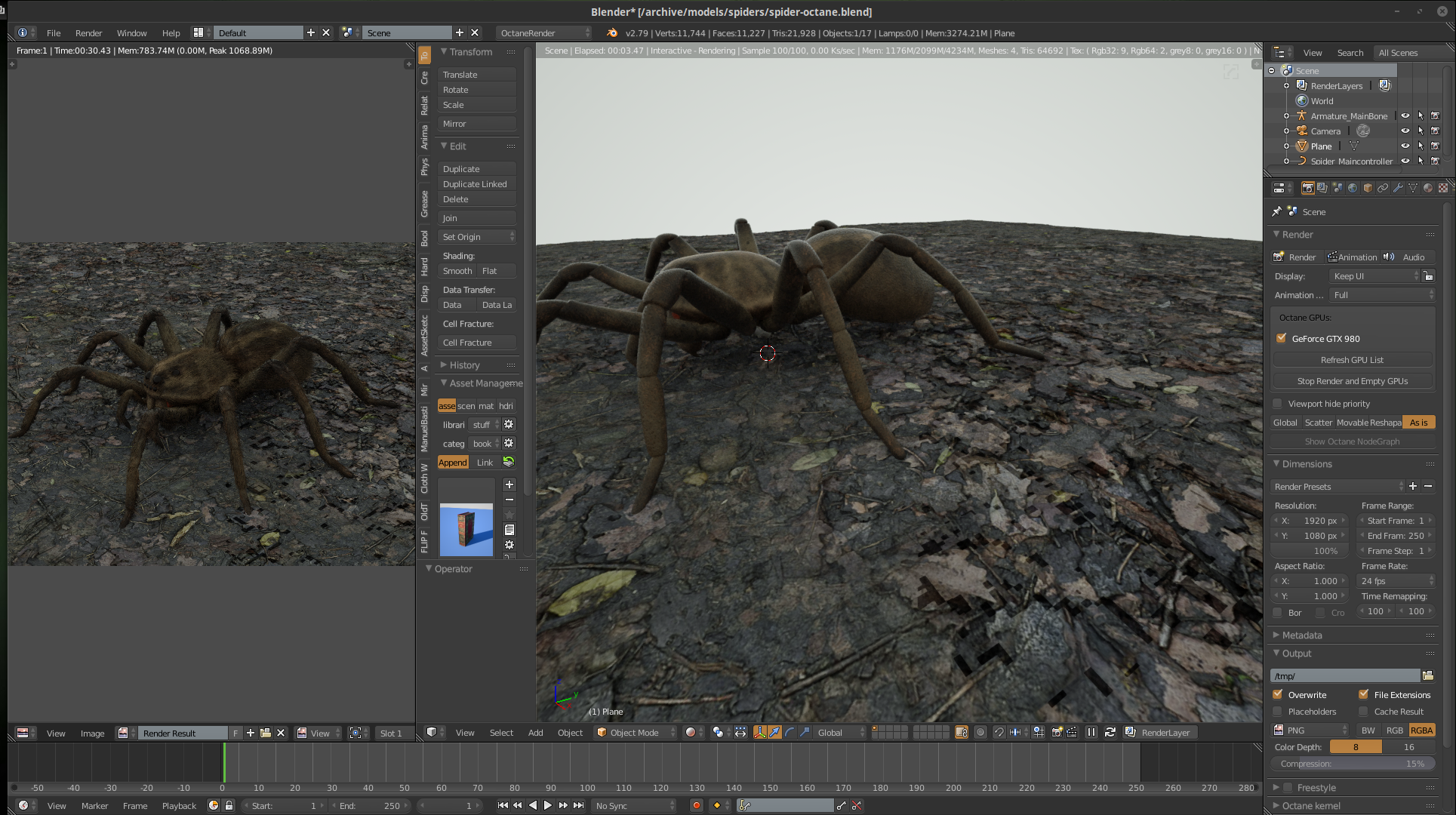This screenshot has height=815, width=1456.
Task: Jump to the last frame
Action: [578, 806]
